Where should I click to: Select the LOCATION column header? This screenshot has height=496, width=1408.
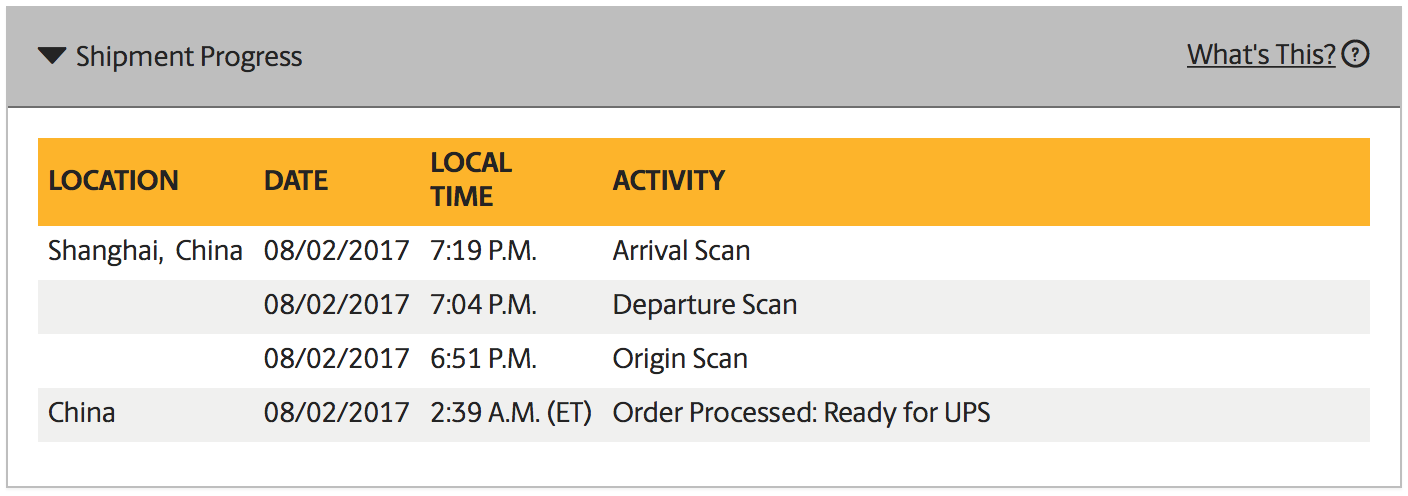tap(113, 181)
